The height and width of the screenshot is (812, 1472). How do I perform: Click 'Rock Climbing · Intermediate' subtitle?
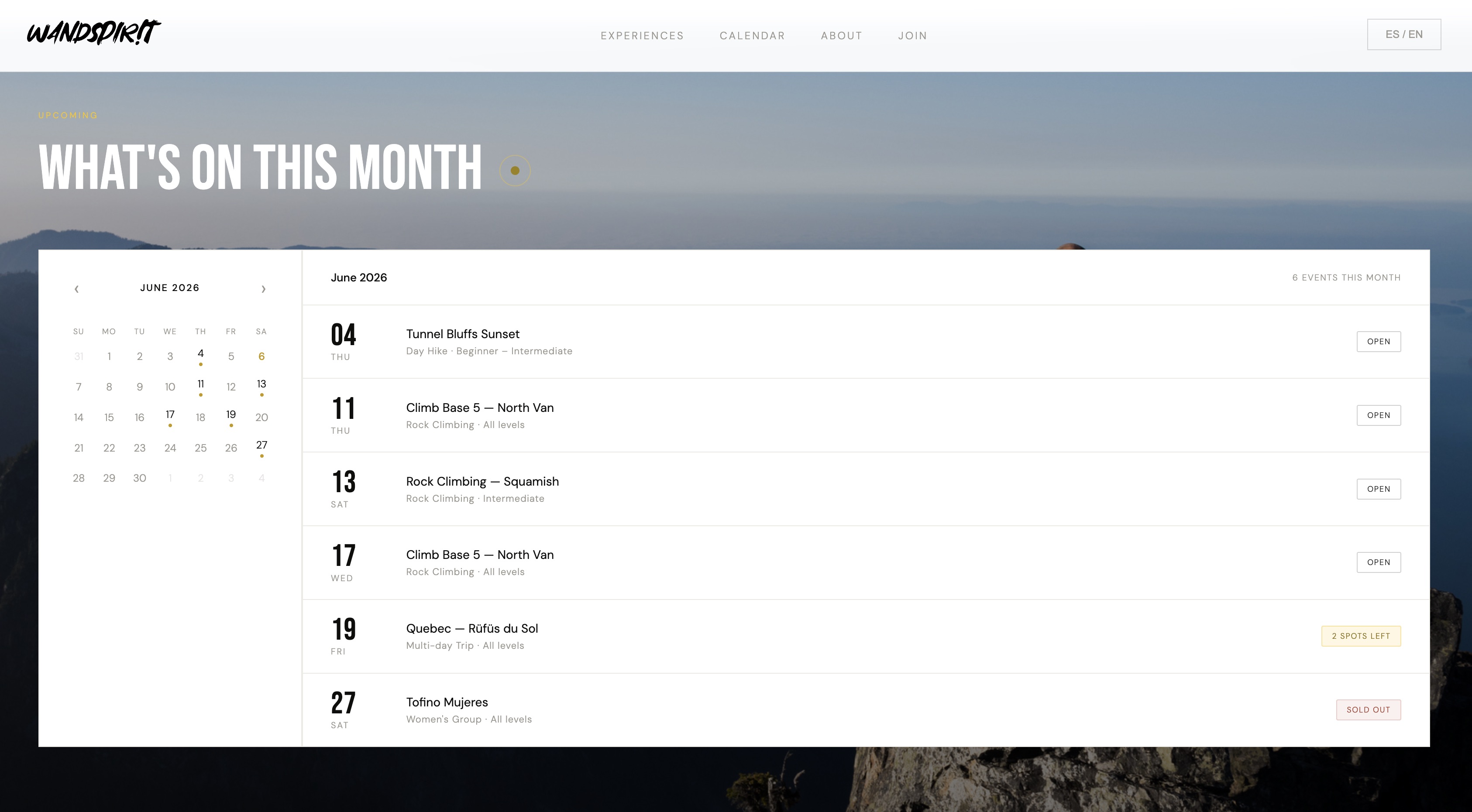pyautogui.click(x=475, y=499)
